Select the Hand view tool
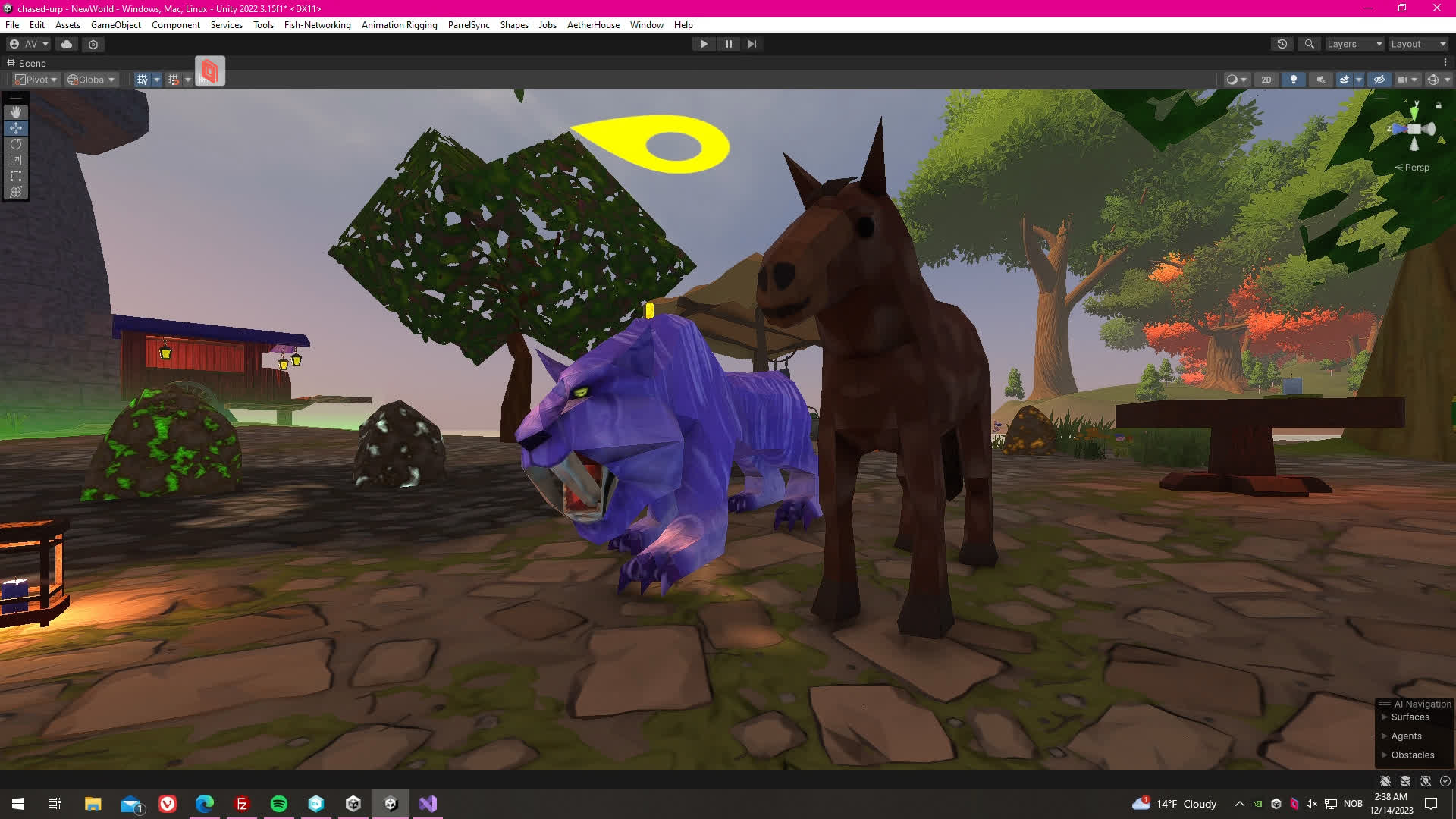 tap(15, 112)
